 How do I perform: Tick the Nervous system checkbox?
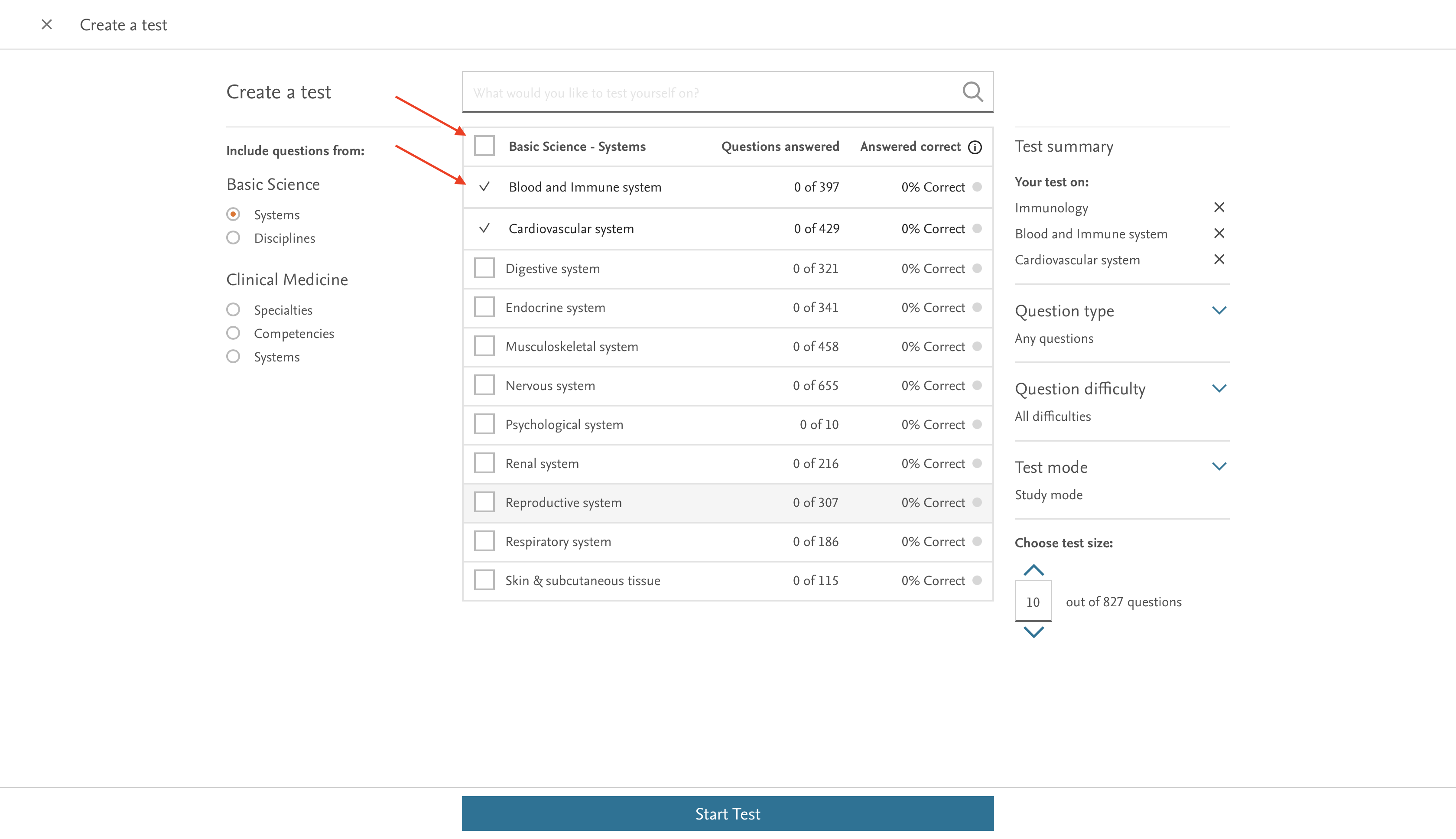(x=484, y=385)
